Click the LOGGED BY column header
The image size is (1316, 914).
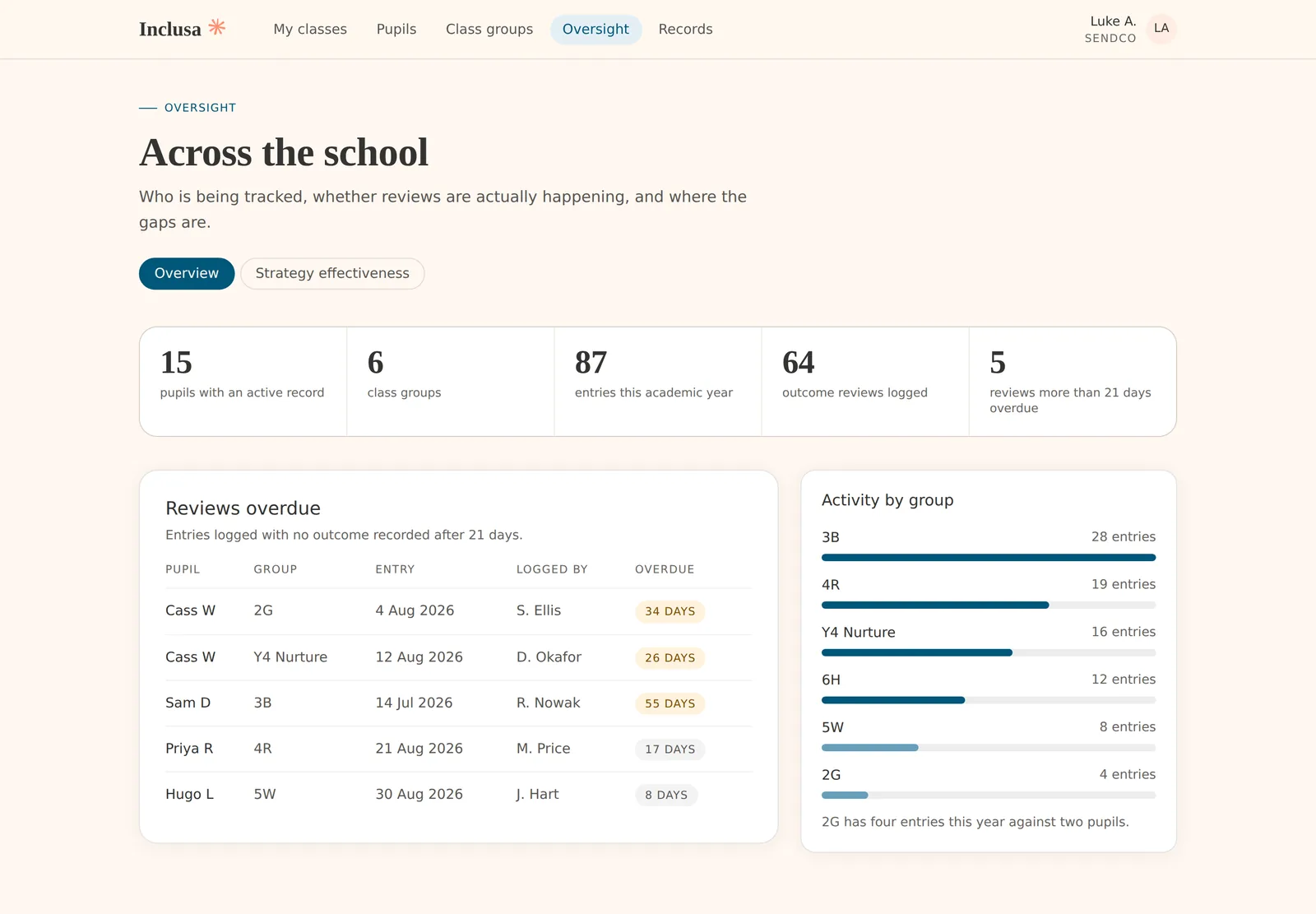coord(552,569)
